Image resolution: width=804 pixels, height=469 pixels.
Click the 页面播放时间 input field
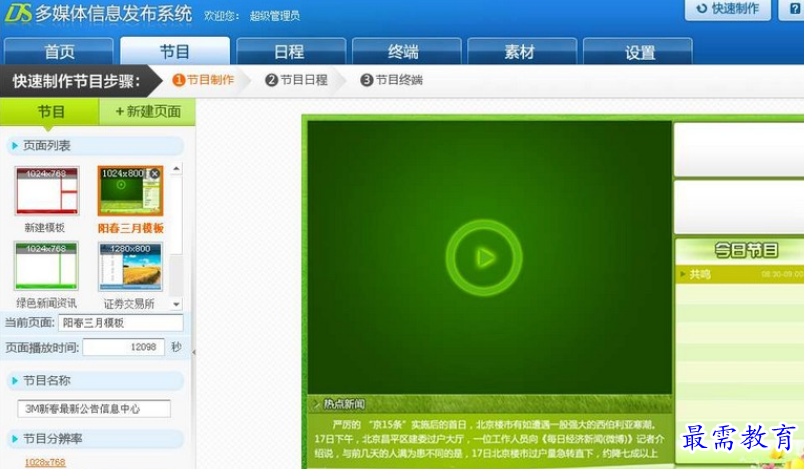click(124, 347)
